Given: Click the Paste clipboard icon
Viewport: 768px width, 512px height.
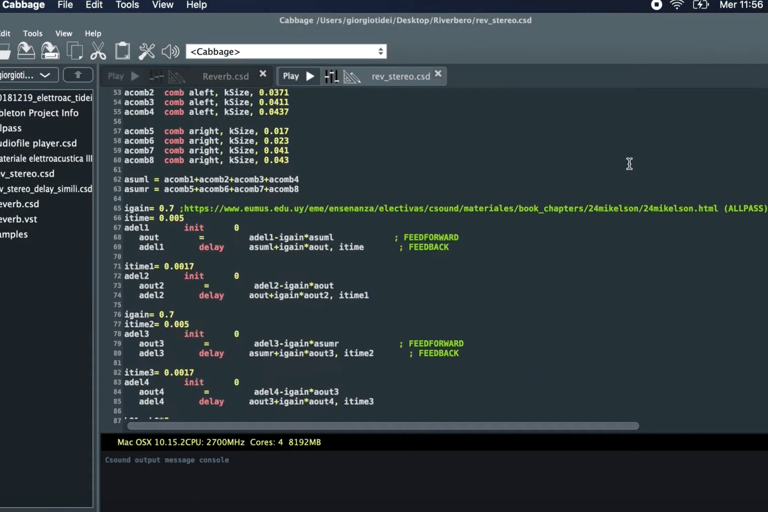Looking at the screenshot, I should [x=122, y=51].
